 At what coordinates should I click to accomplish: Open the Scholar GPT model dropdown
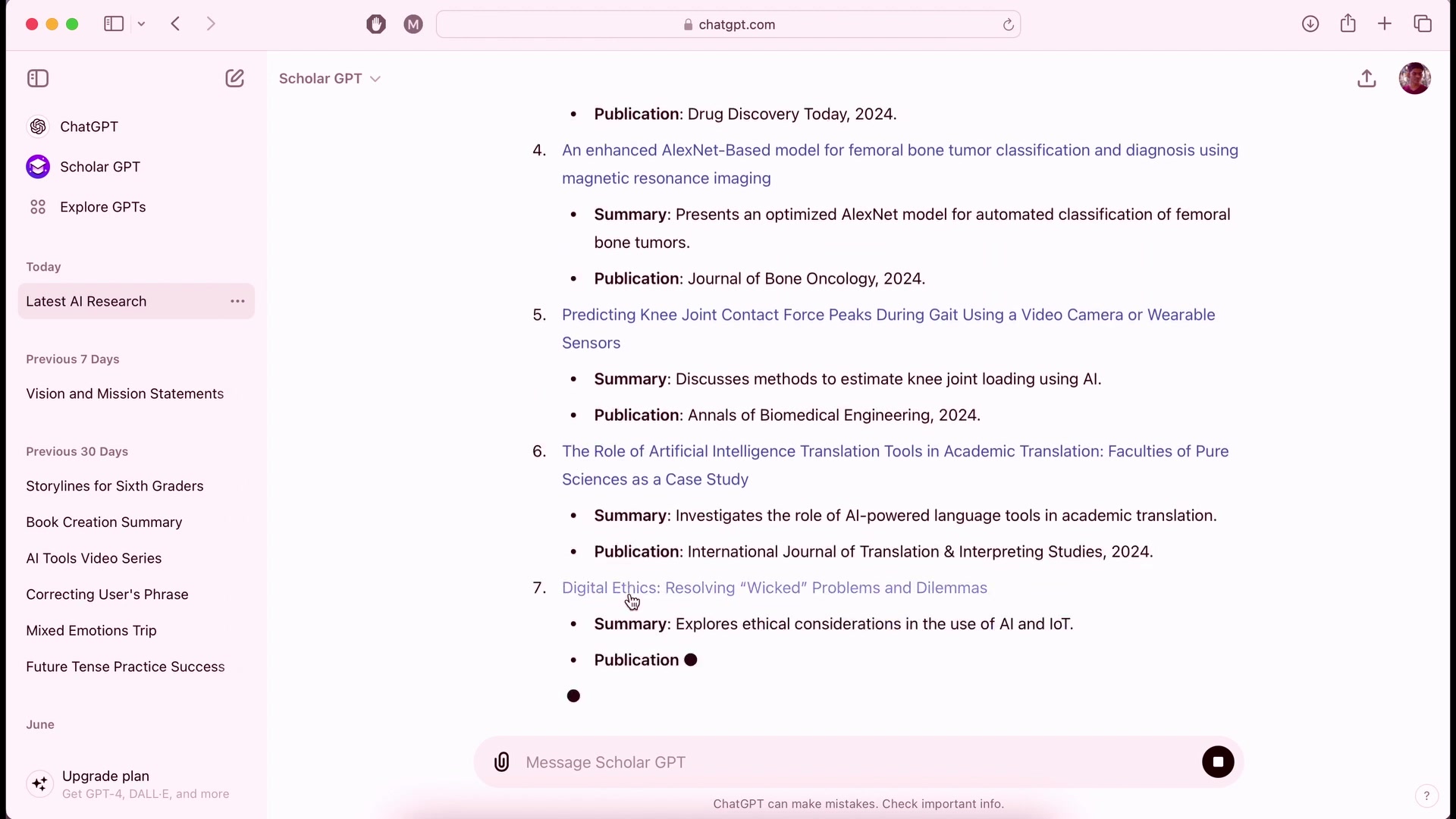(x=330, y=78)
